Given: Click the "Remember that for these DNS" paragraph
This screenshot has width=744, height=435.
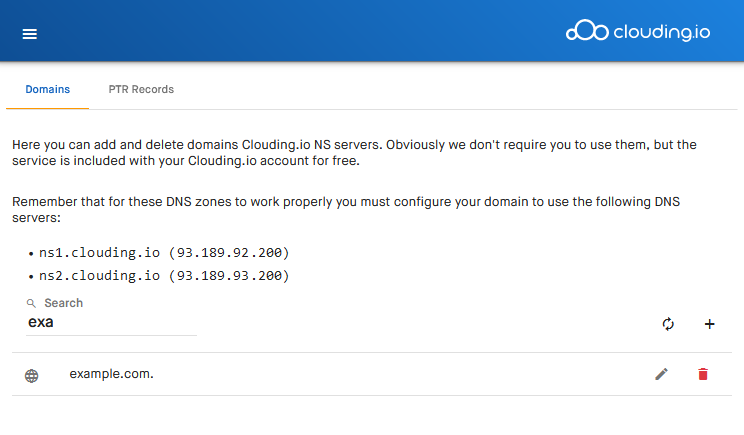Looking at the screenshot, I should point(346,210).
